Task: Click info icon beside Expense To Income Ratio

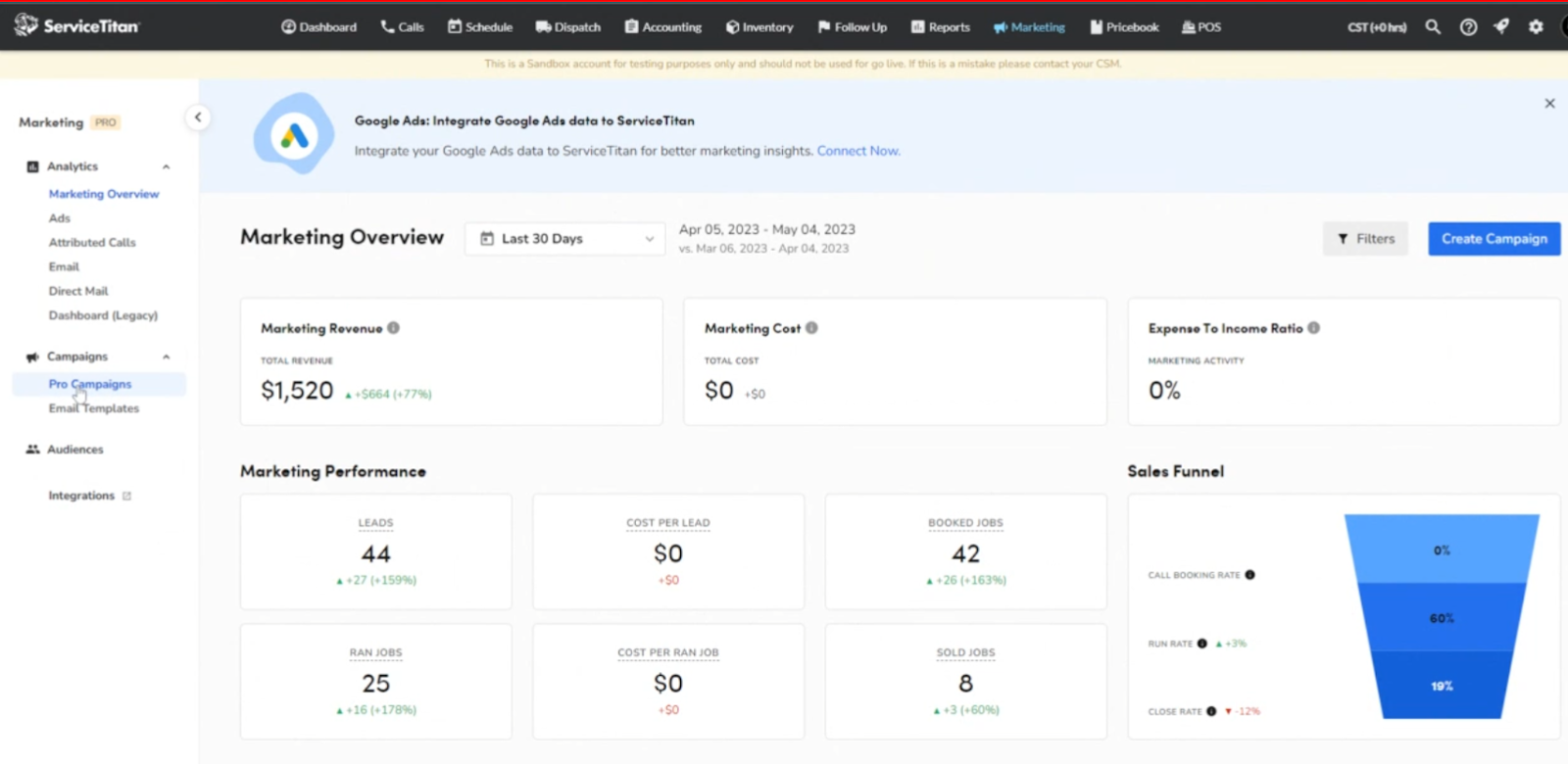Action: pos(1313,328)
